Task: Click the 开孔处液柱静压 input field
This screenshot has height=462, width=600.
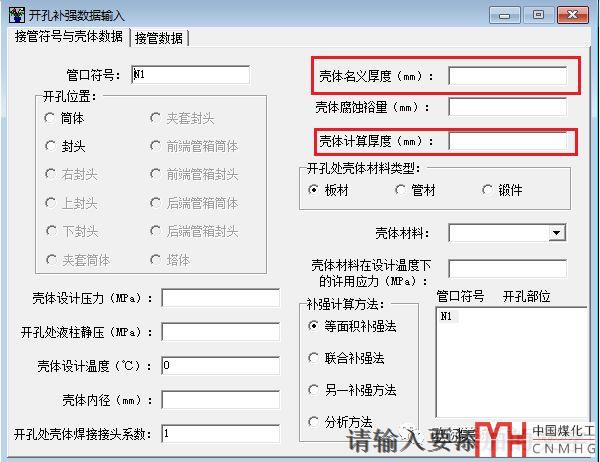Action: point(220,331)
